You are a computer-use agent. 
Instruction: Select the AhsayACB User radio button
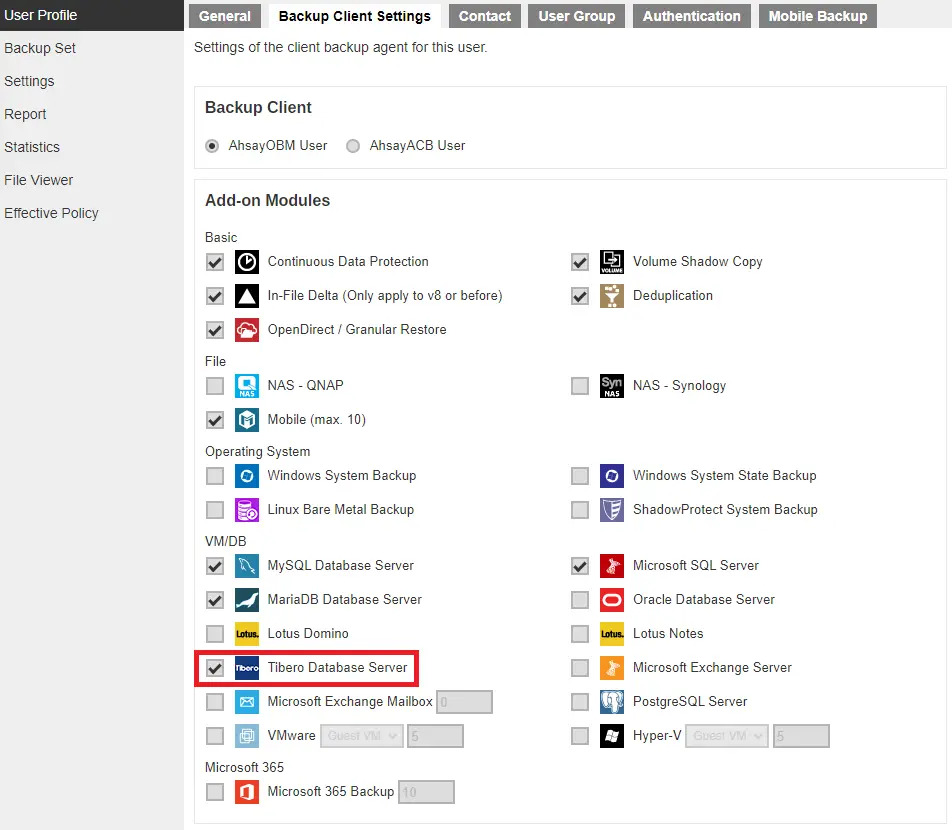pyautogui.click(x=353, y=146)
